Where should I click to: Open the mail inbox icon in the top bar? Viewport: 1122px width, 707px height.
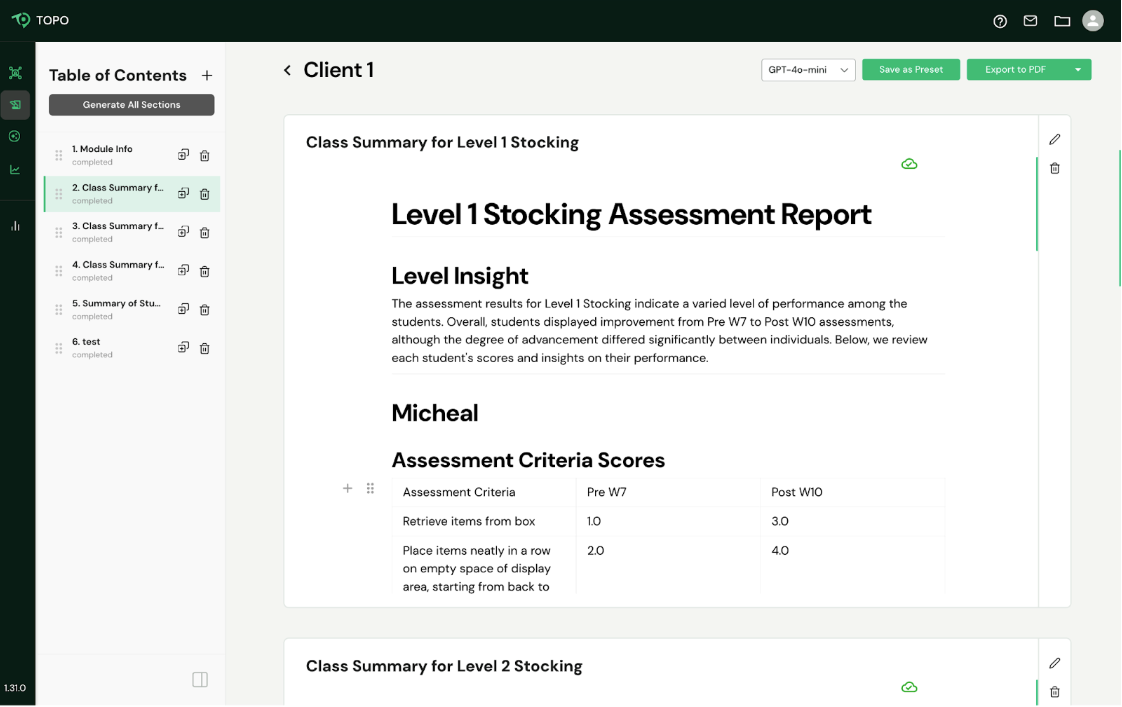[x=1031, y=20]
